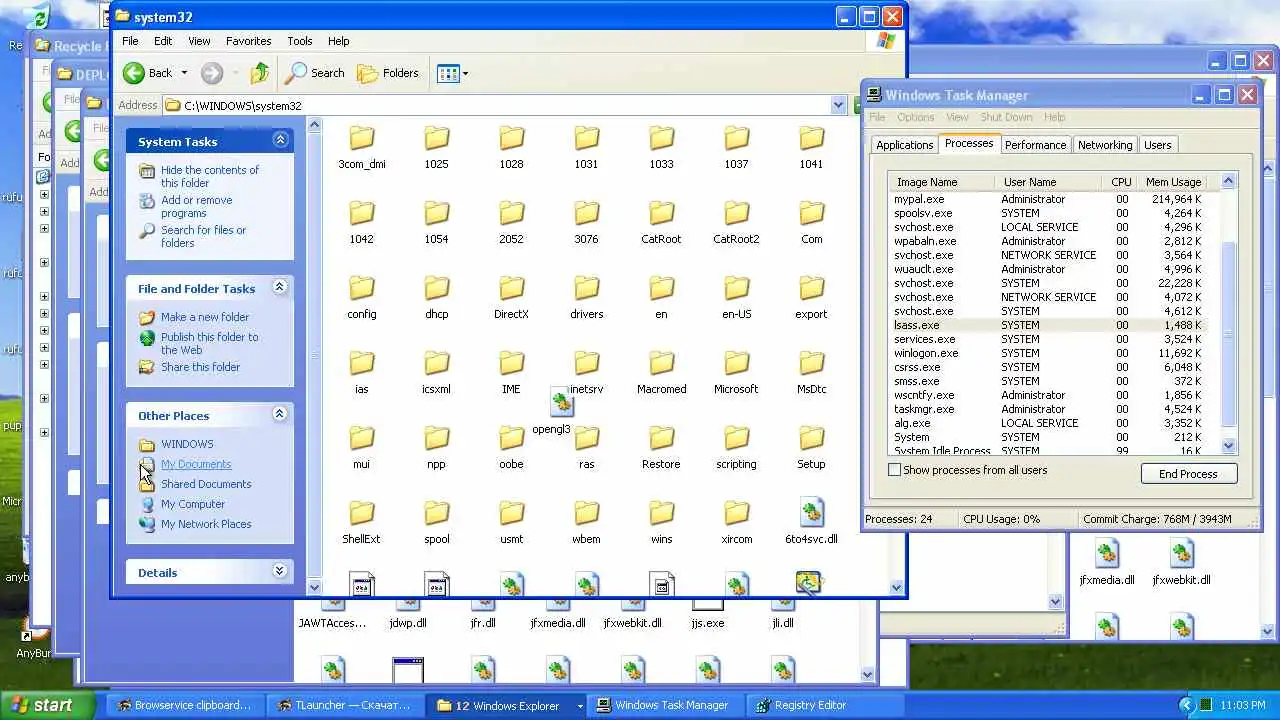
Task: Select the scripting folder
Action: 736,447
